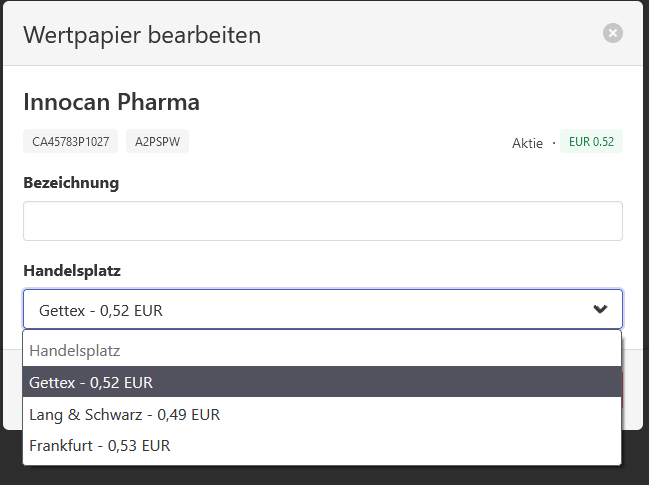
Task: Close the Wertpapier bearbeiten dialog
Action: [x=613, y=33]
